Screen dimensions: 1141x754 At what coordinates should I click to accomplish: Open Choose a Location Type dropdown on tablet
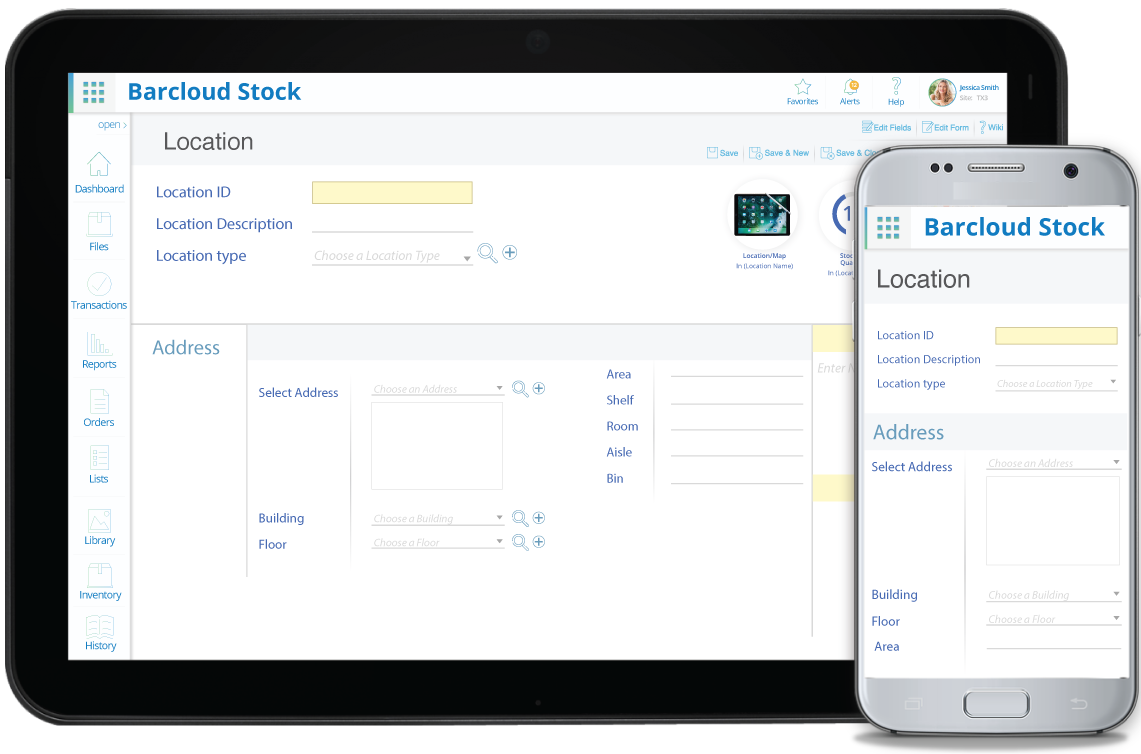[x=392, y=256]
